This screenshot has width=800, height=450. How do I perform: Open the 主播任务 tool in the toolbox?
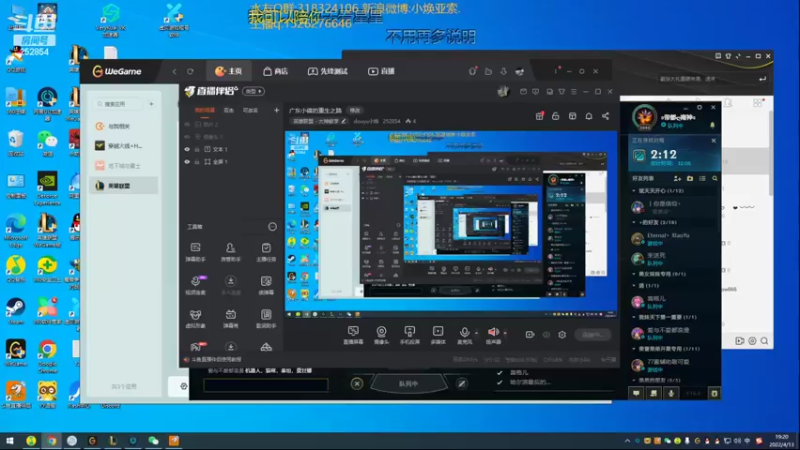click(x=266, y=252)
